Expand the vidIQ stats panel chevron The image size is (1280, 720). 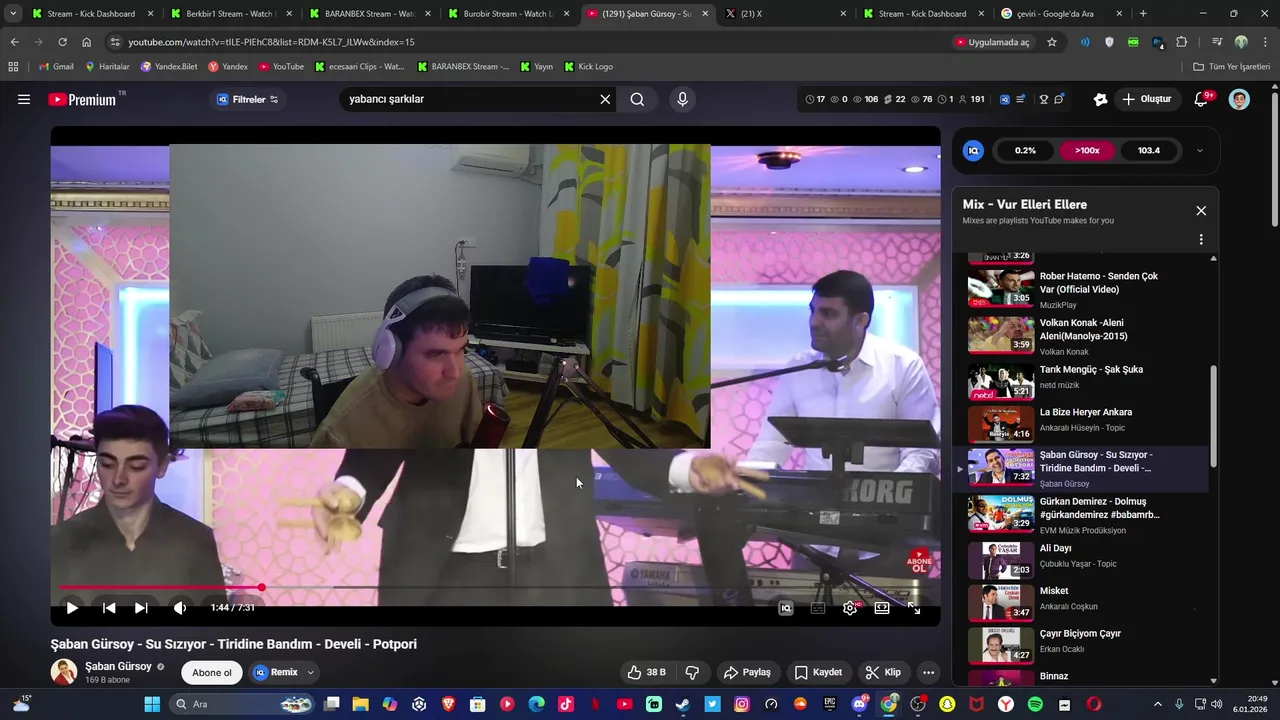coord(1200,151)
